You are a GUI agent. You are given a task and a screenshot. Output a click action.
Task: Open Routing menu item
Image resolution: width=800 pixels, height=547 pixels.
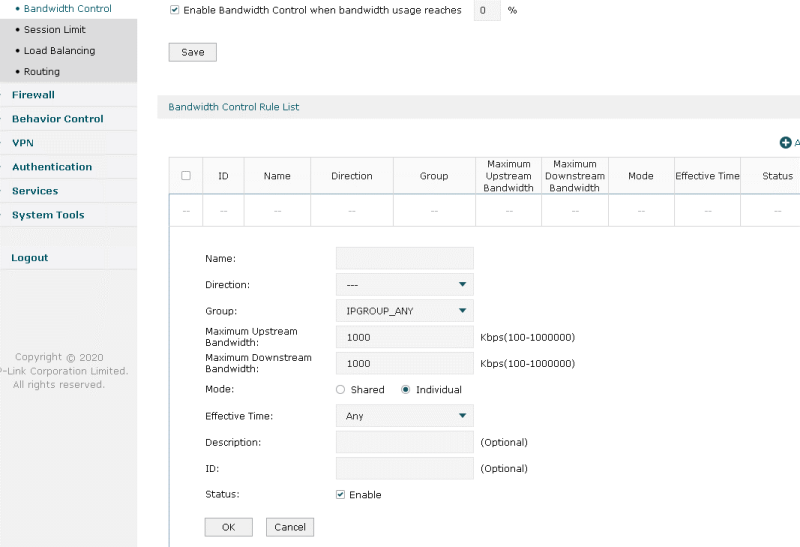coord(42,71)
